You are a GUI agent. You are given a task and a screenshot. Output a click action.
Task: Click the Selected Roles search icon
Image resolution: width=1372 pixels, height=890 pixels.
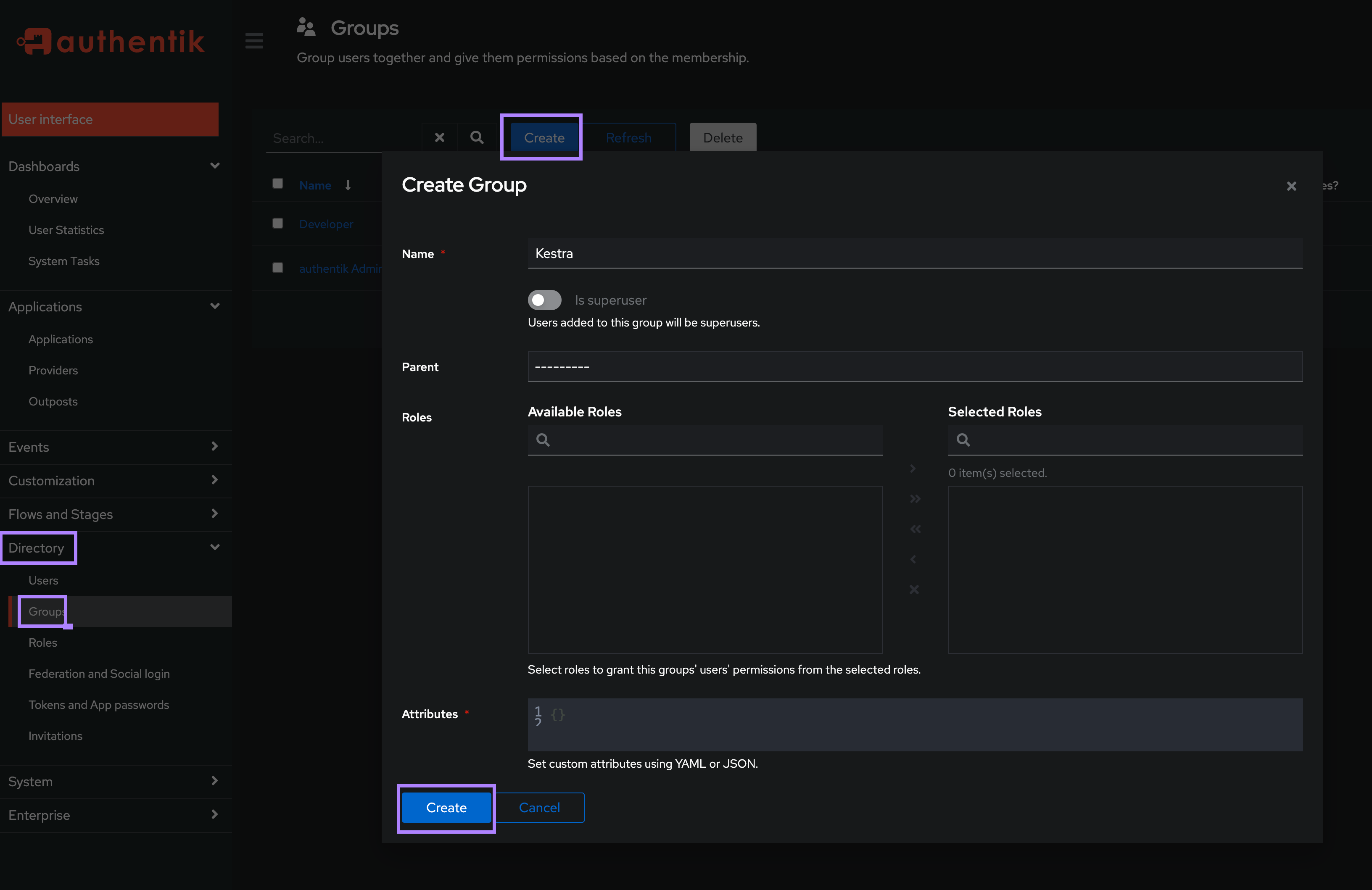click(x=963, y=440)
